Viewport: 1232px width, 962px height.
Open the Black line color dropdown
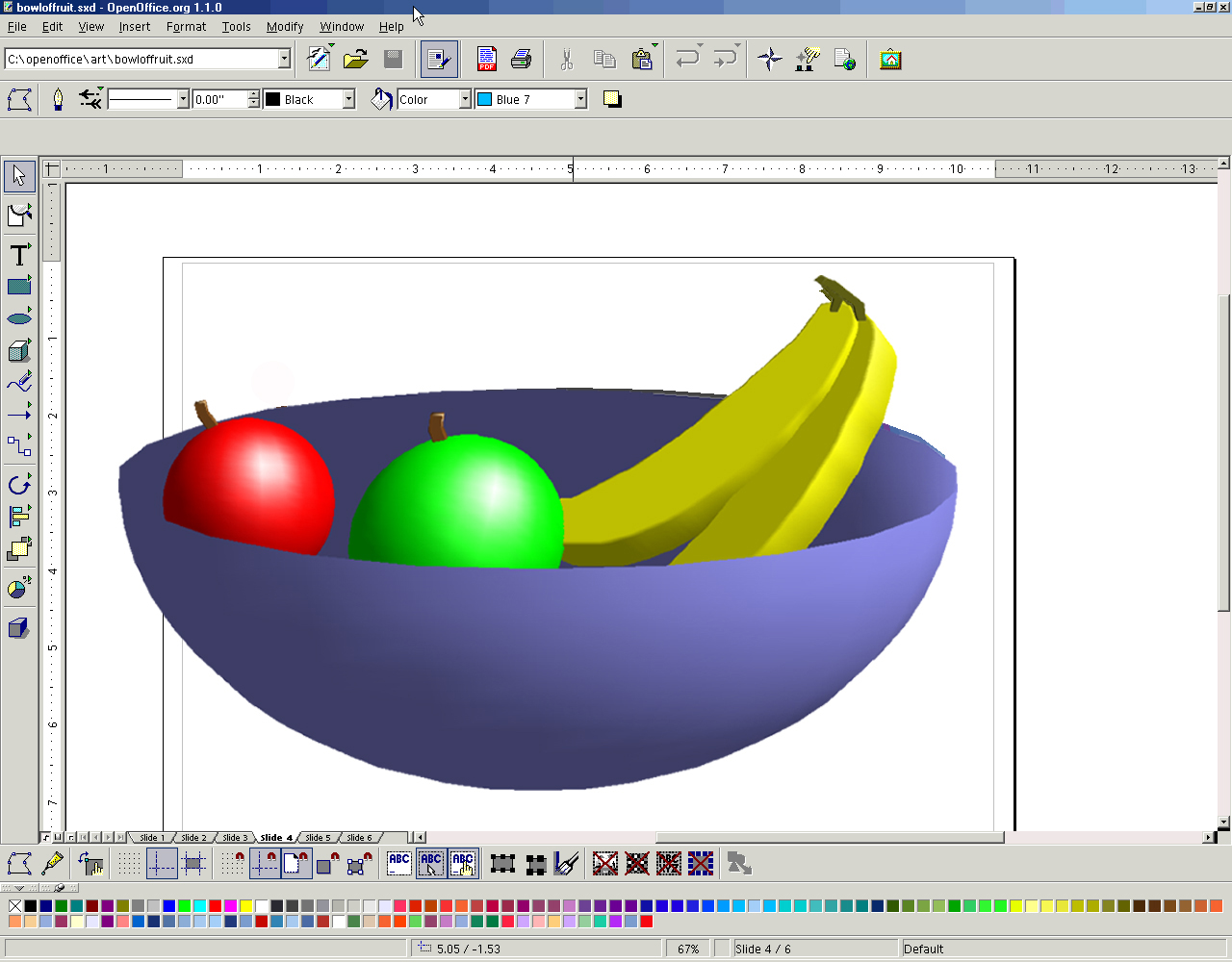(x=348, y=99)
